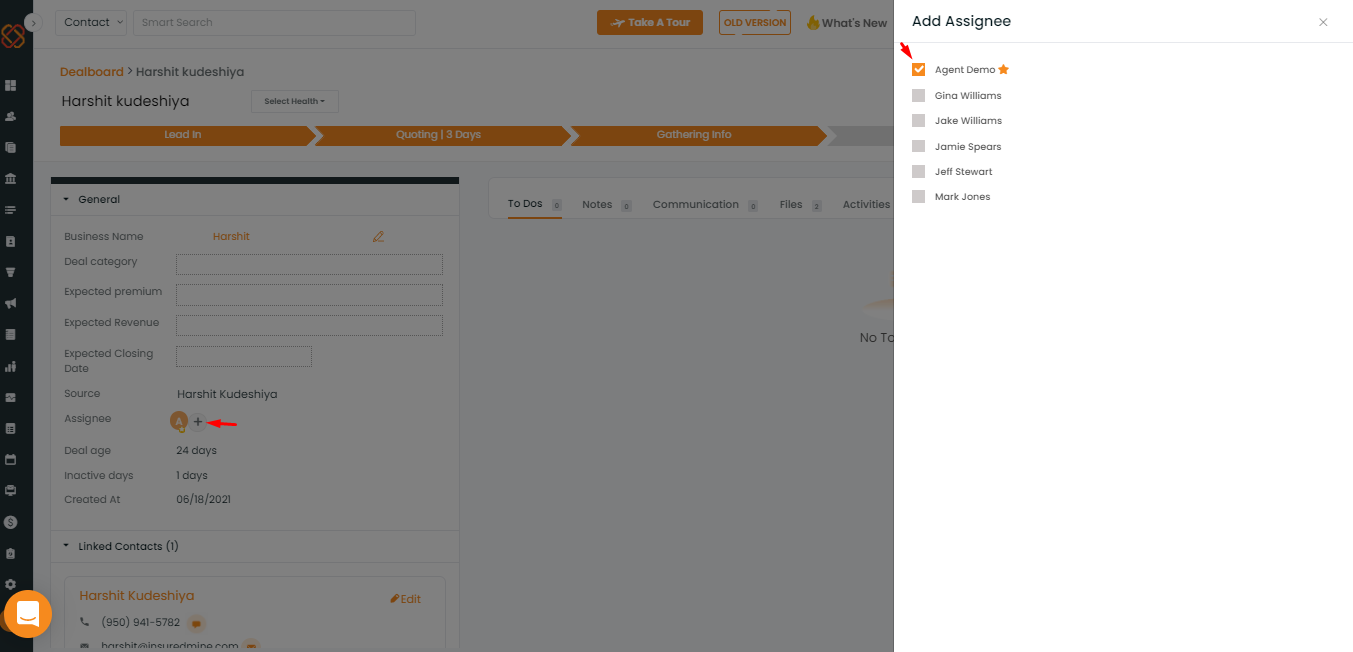Tick the Jeff Stewart checkbox
Screen dimensions: 1353x652
pos(918,172)
